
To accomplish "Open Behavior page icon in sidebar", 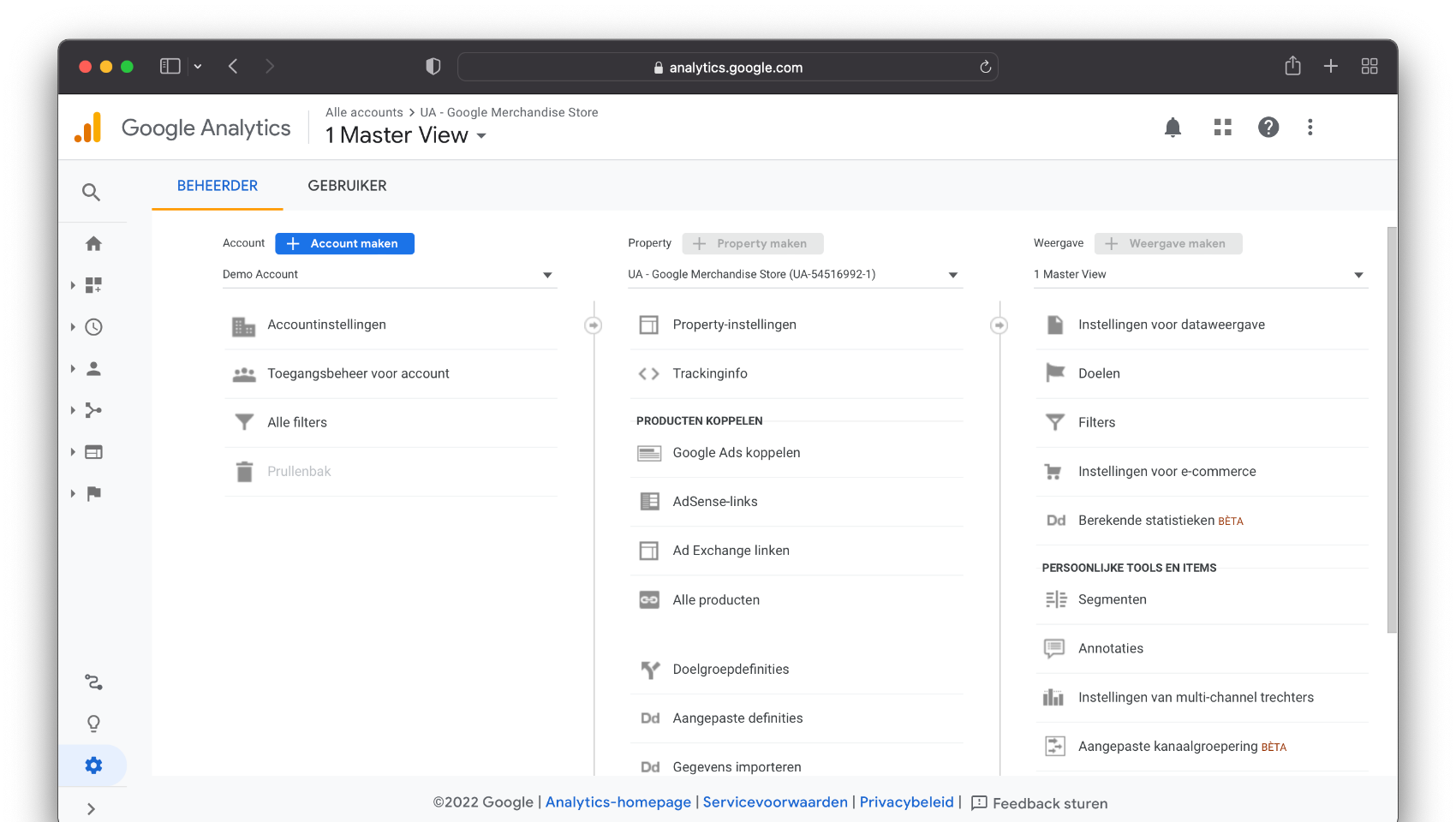I will pos(94,452).
